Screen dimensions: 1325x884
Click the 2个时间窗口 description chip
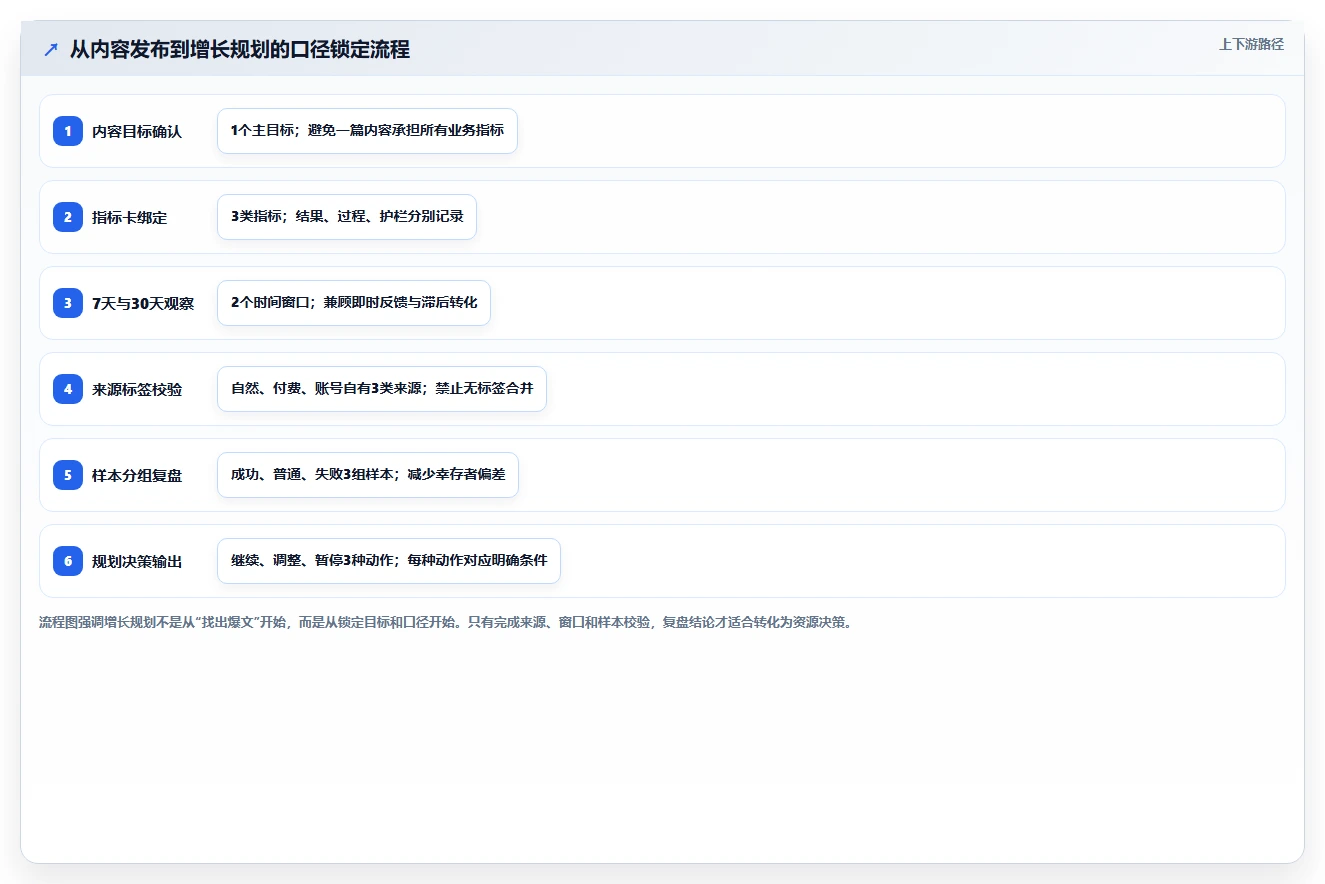(x=354, y=303)
